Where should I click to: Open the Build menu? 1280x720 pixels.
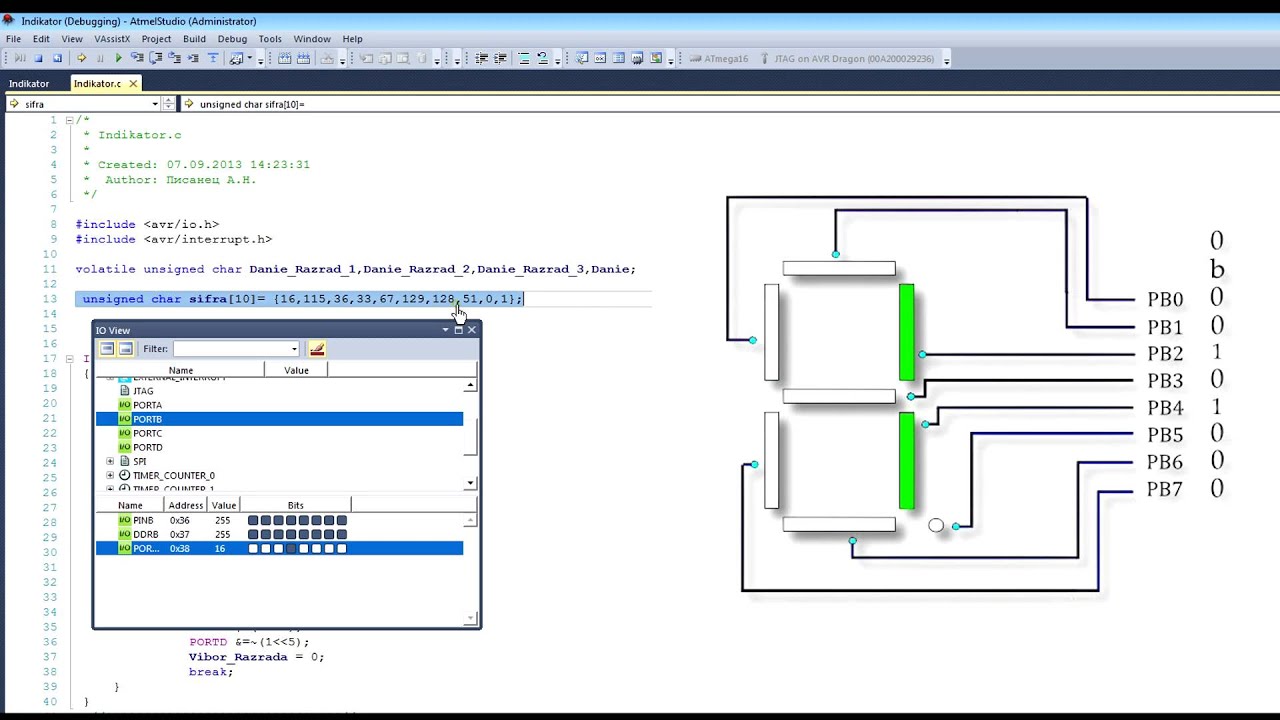194,39
